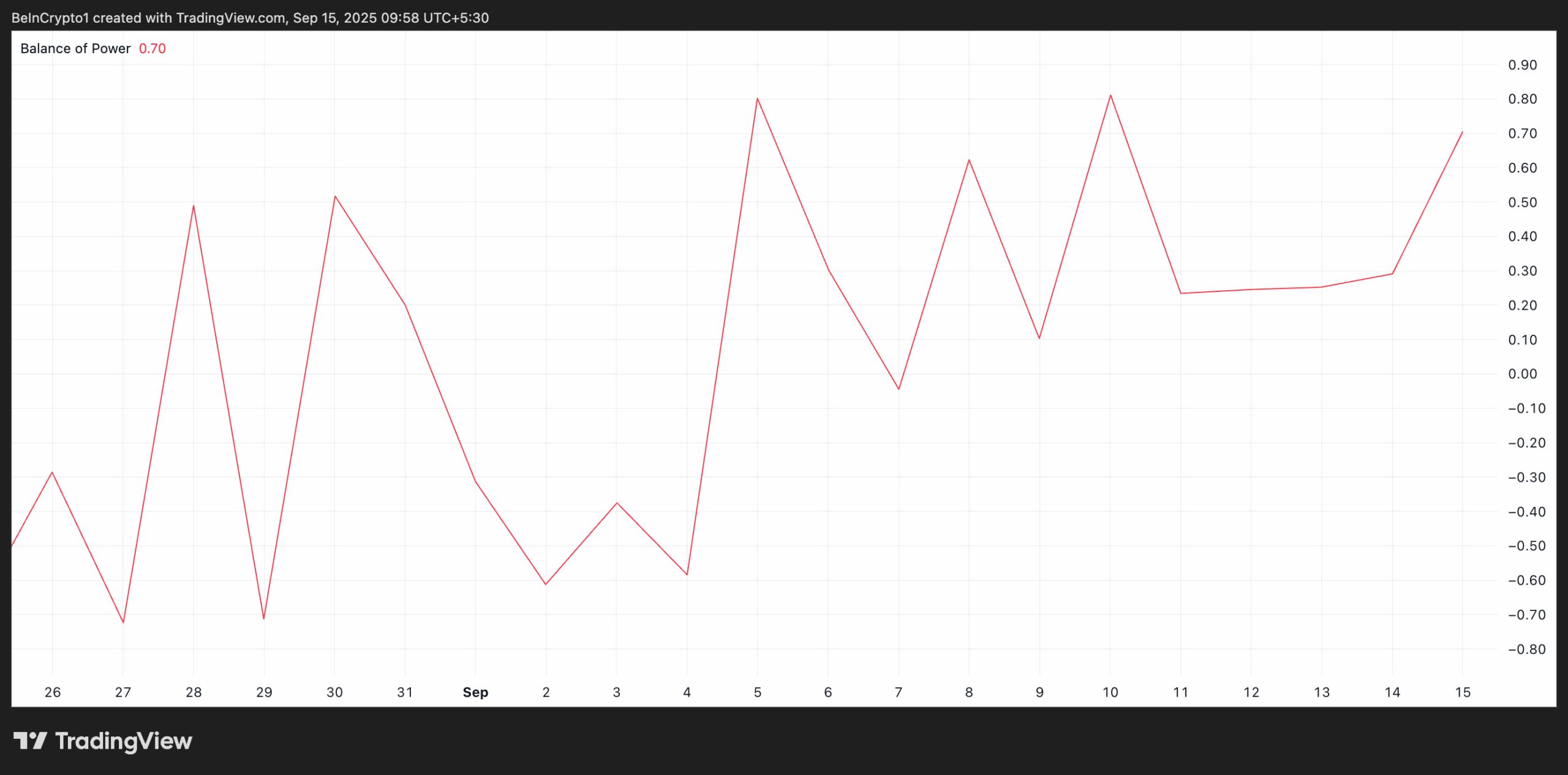Click the red 0.70 indicator value
Viewport: 1568px width, 775px height.
point(153,48)
